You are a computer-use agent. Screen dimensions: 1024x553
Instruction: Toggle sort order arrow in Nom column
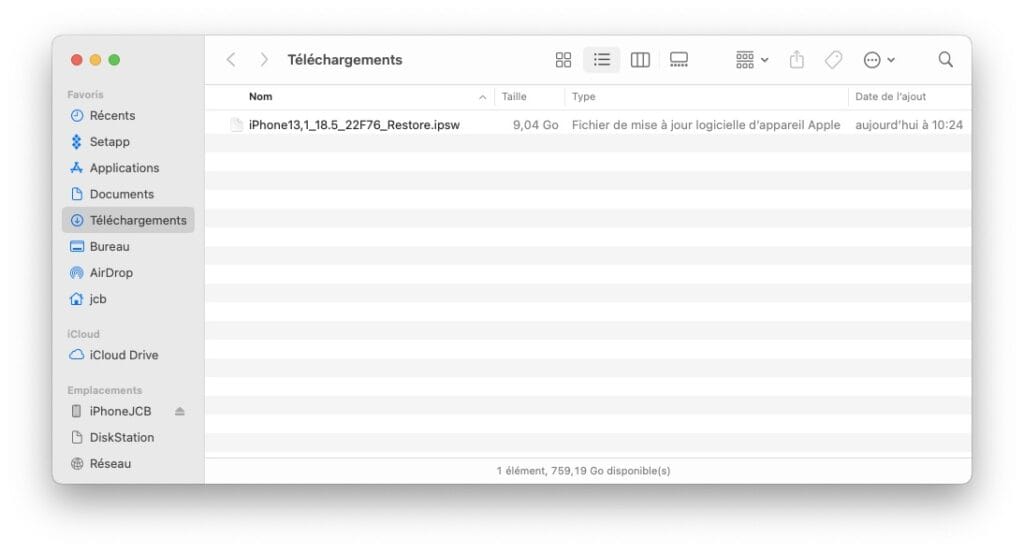point(483,97)
